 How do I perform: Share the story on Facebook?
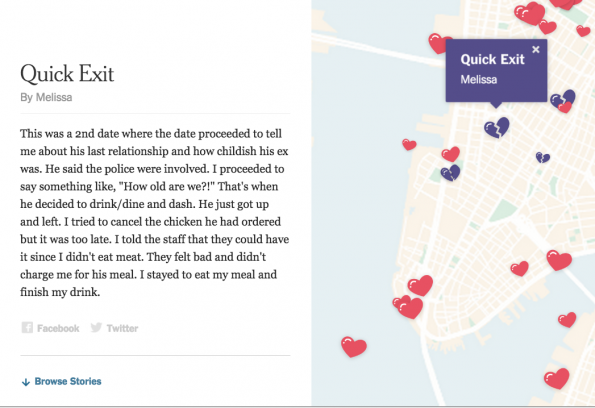(50, 328)
